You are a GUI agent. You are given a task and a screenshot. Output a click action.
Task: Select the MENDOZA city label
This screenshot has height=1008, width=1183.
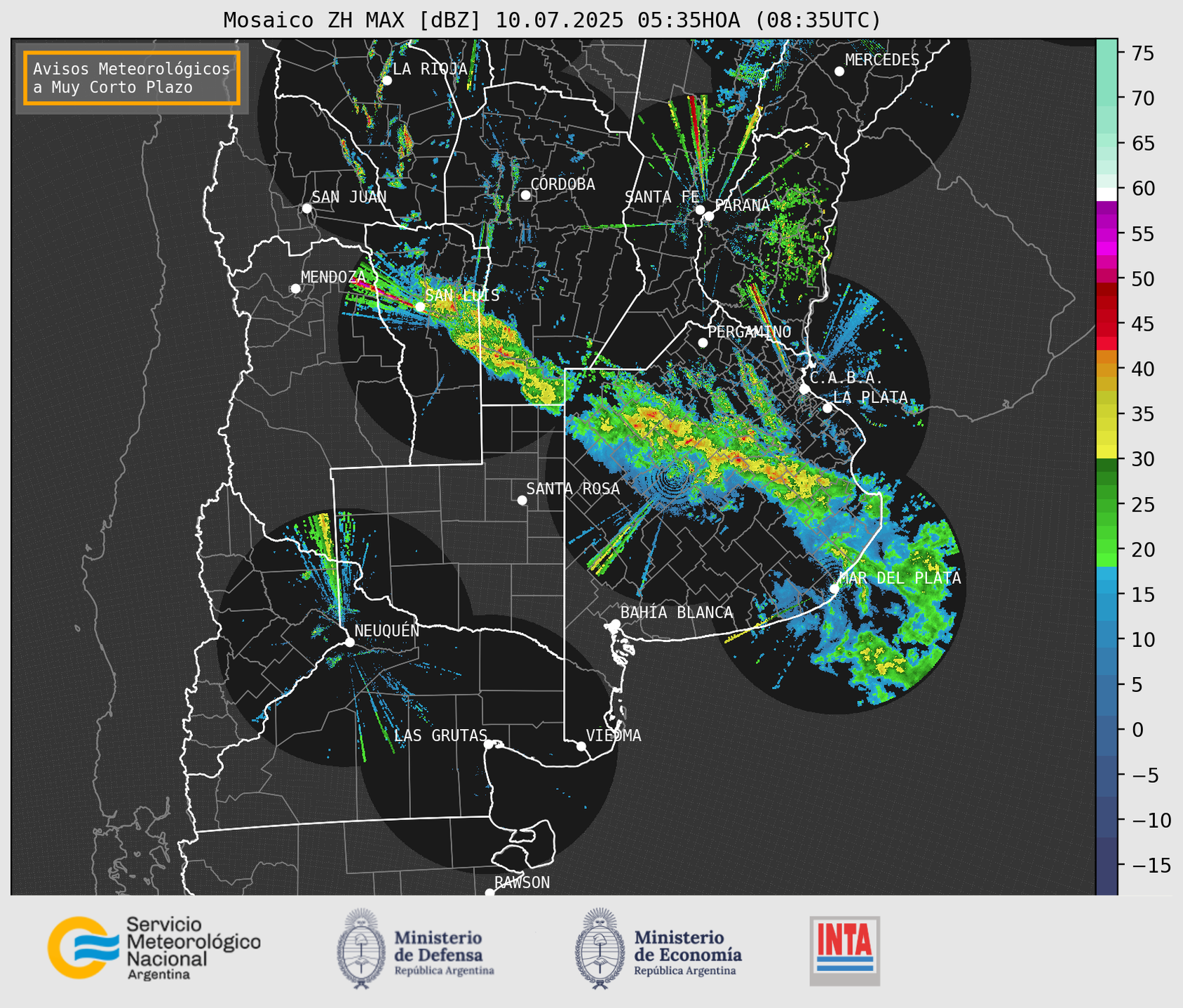(333, 277)
